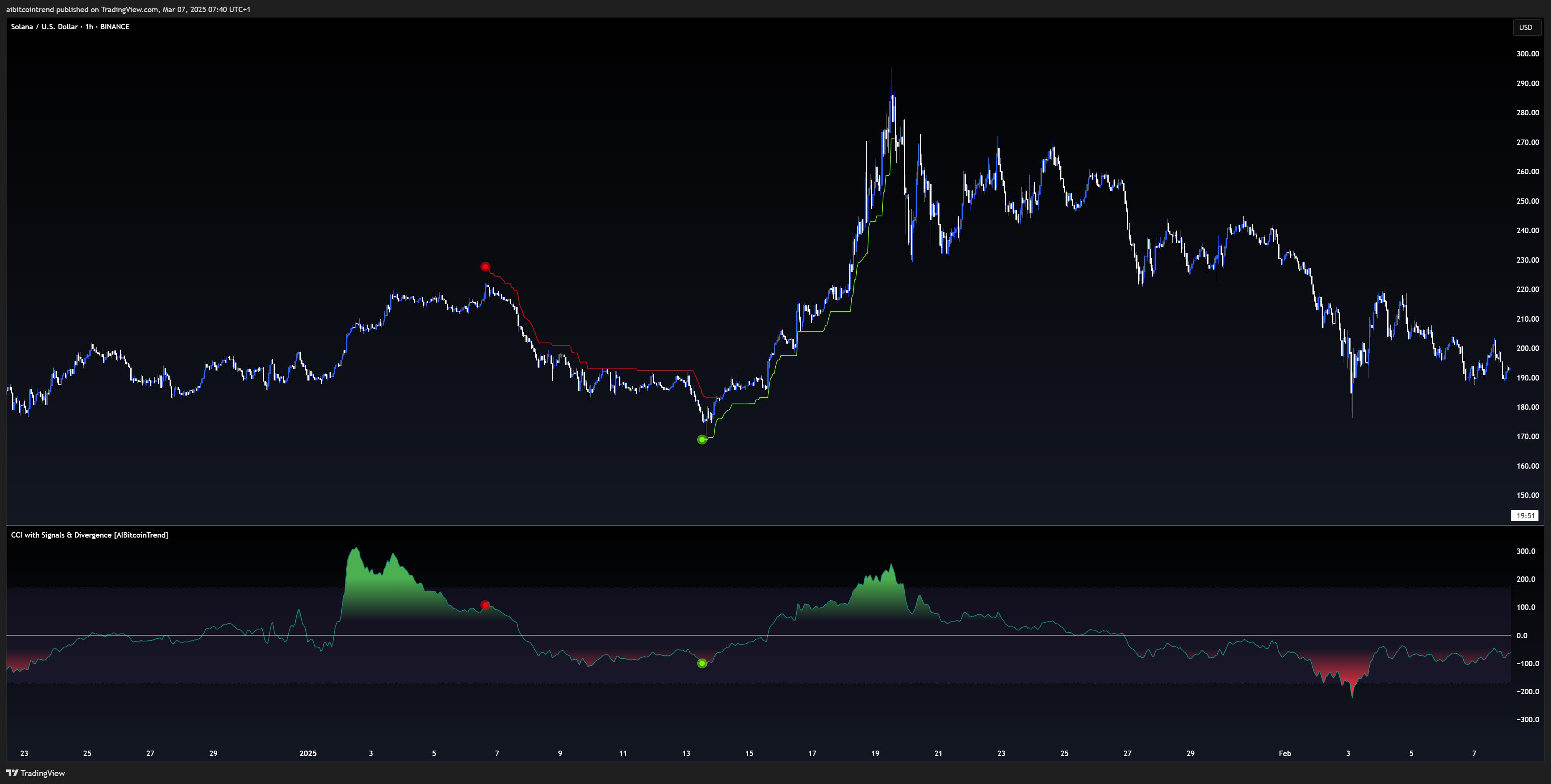
Task: Click the 210.00 price axis label
Action: coord(1528,319)
